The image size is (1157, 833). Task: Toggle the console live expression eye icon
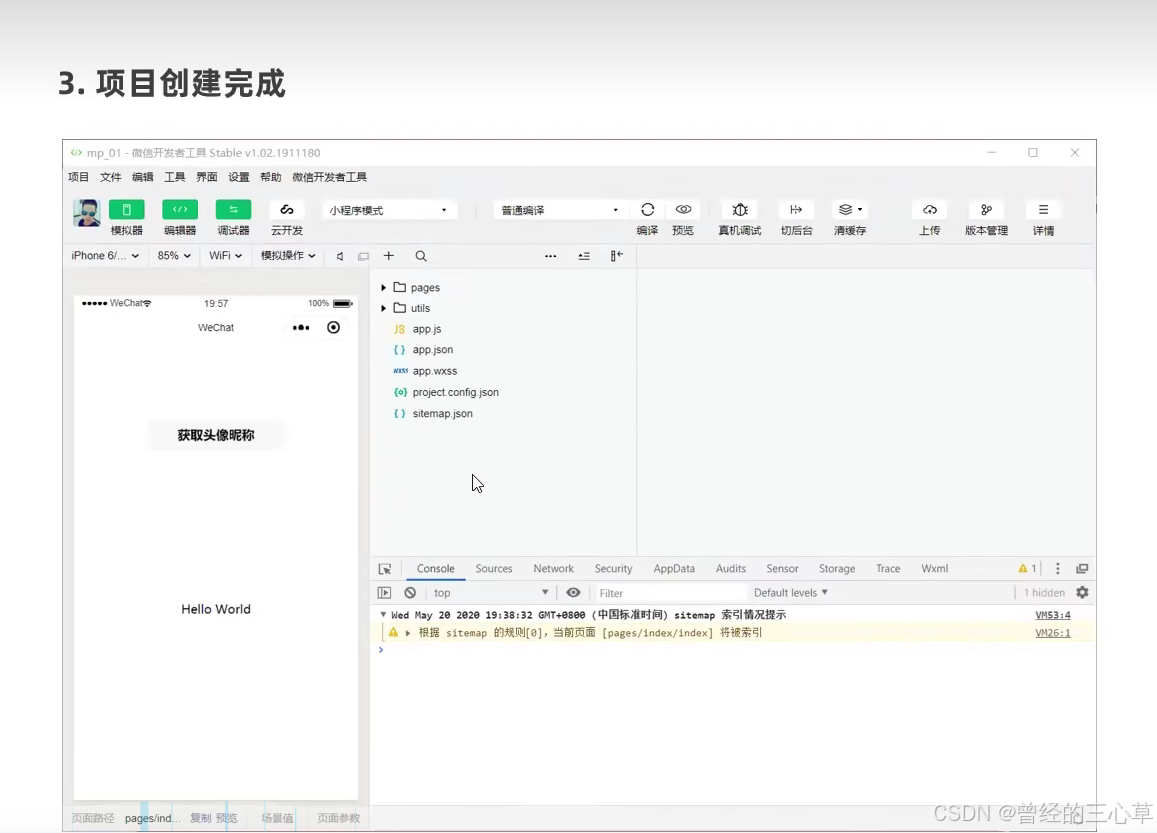point(573,592)
